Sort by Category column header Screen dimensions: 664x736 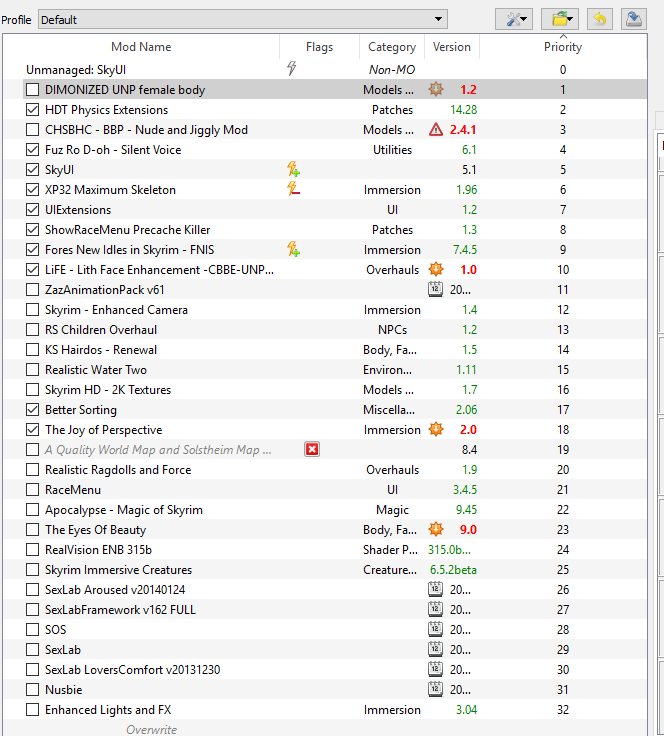[x=392, y=46]
